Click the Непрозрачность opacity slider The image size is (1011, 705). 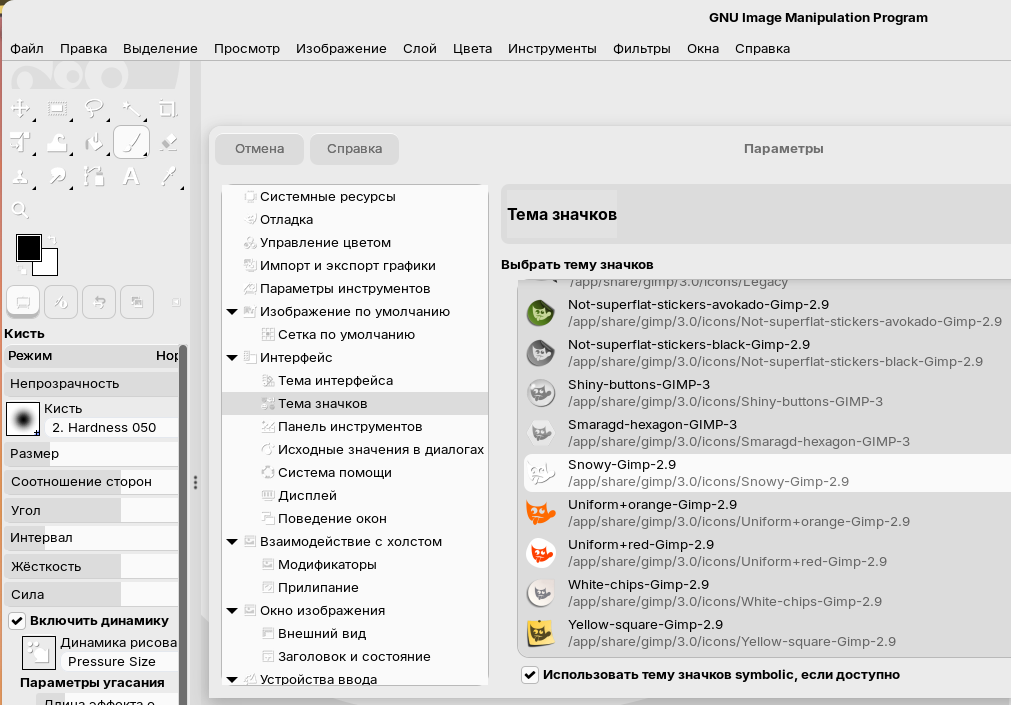[92, 384]
